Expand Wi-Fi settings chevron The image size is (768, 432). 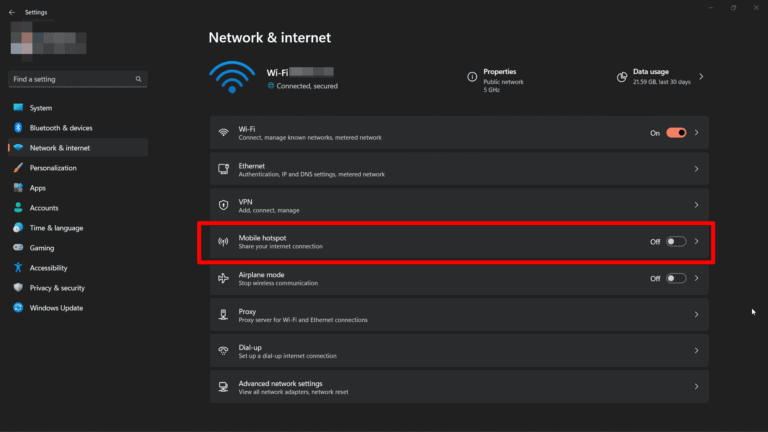point(697,132)
